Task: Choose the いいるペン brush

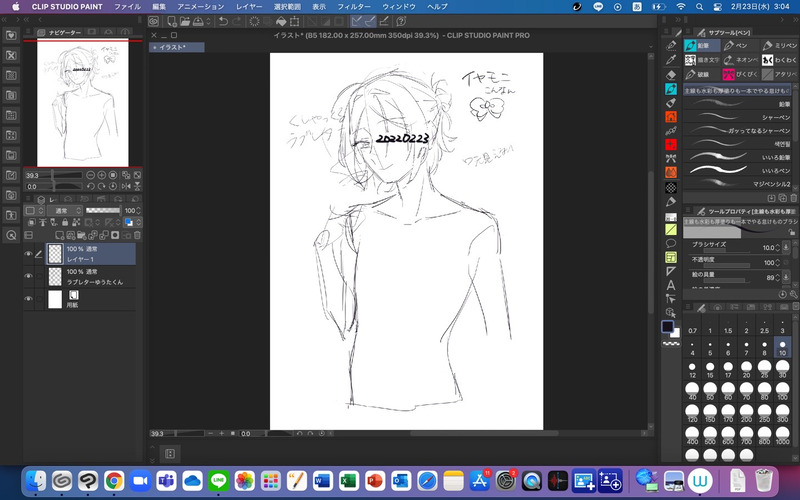Action: (737, 170)
